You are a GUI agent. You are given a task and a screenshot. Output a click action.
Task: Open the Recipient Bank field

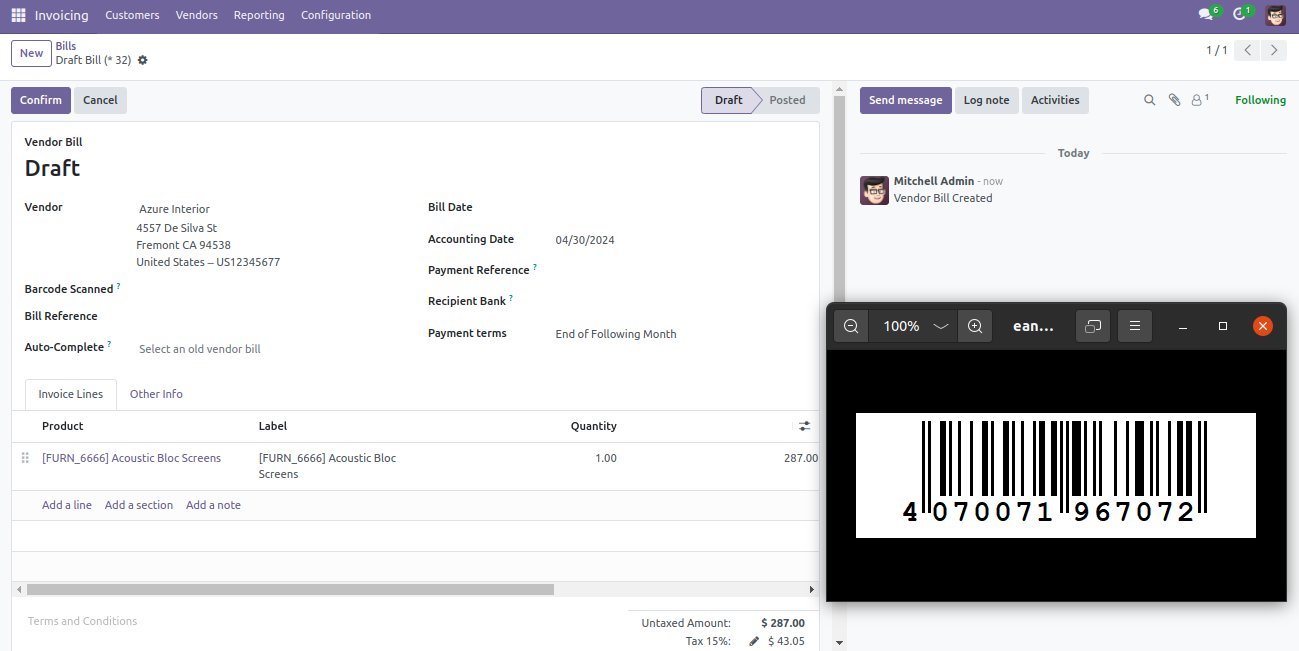click(x=680, y=301)
